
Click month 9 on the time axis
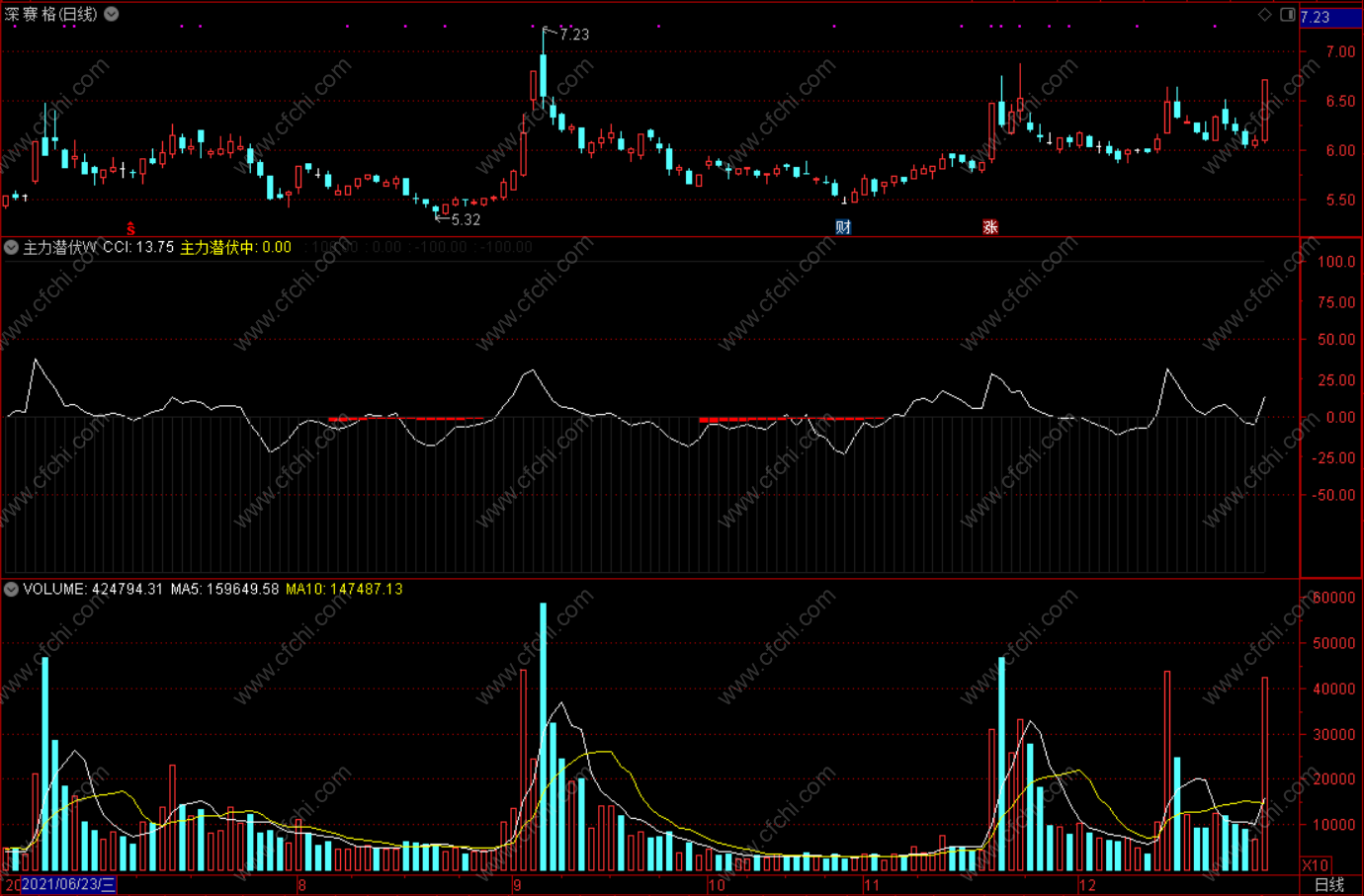coord(517,885)
